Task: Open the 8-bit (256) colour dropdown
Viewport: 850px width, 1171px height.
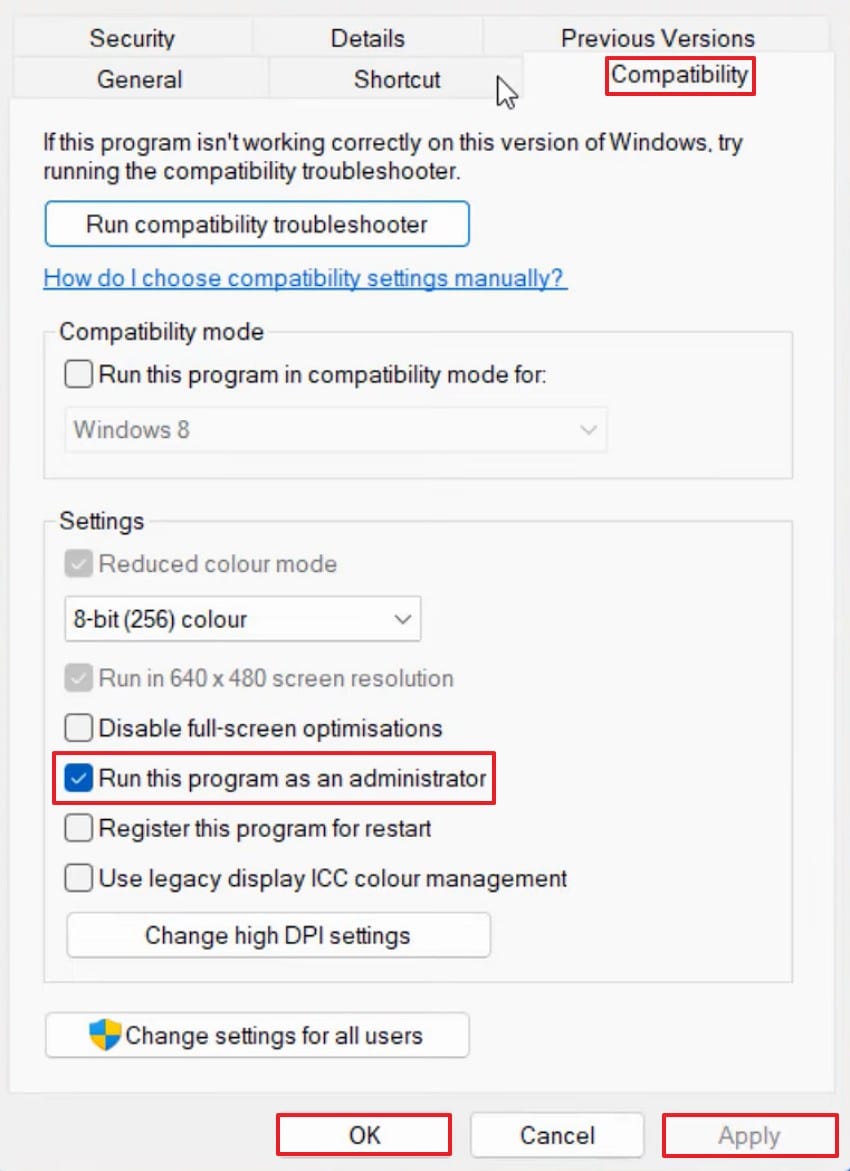Action: tap(241, 618)
